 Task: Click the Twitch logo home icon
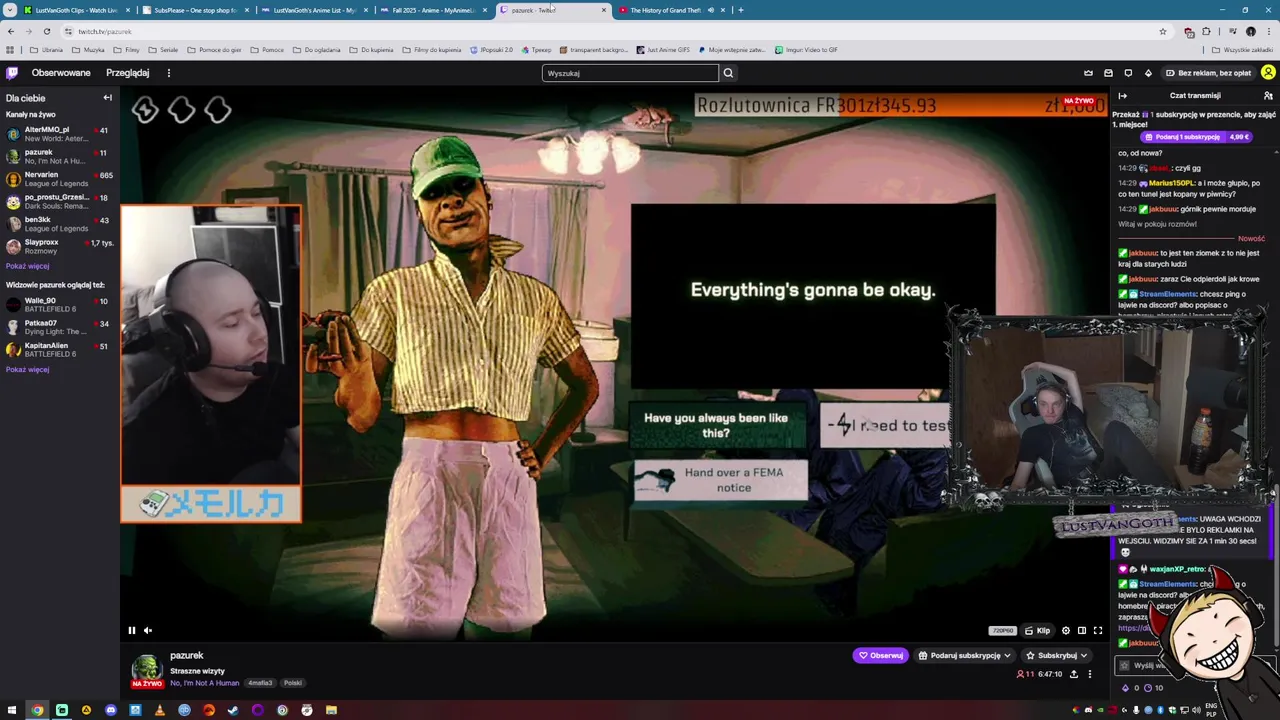click(12, 73)
